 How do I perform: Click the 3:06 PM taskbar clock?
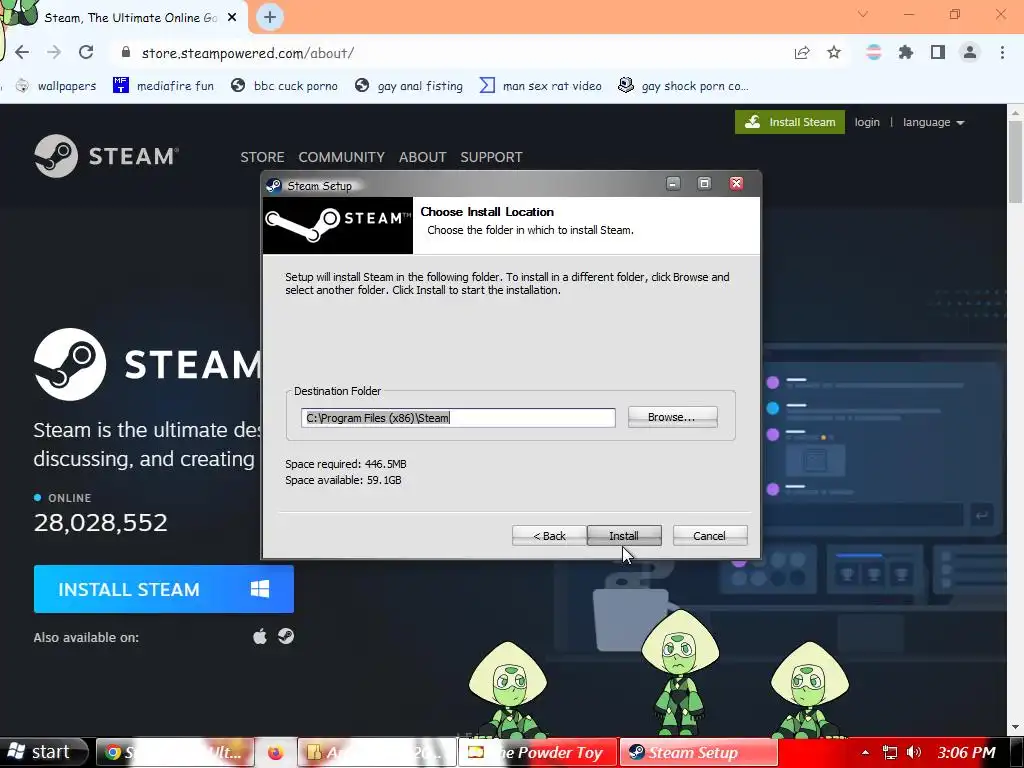coord(966,752)
